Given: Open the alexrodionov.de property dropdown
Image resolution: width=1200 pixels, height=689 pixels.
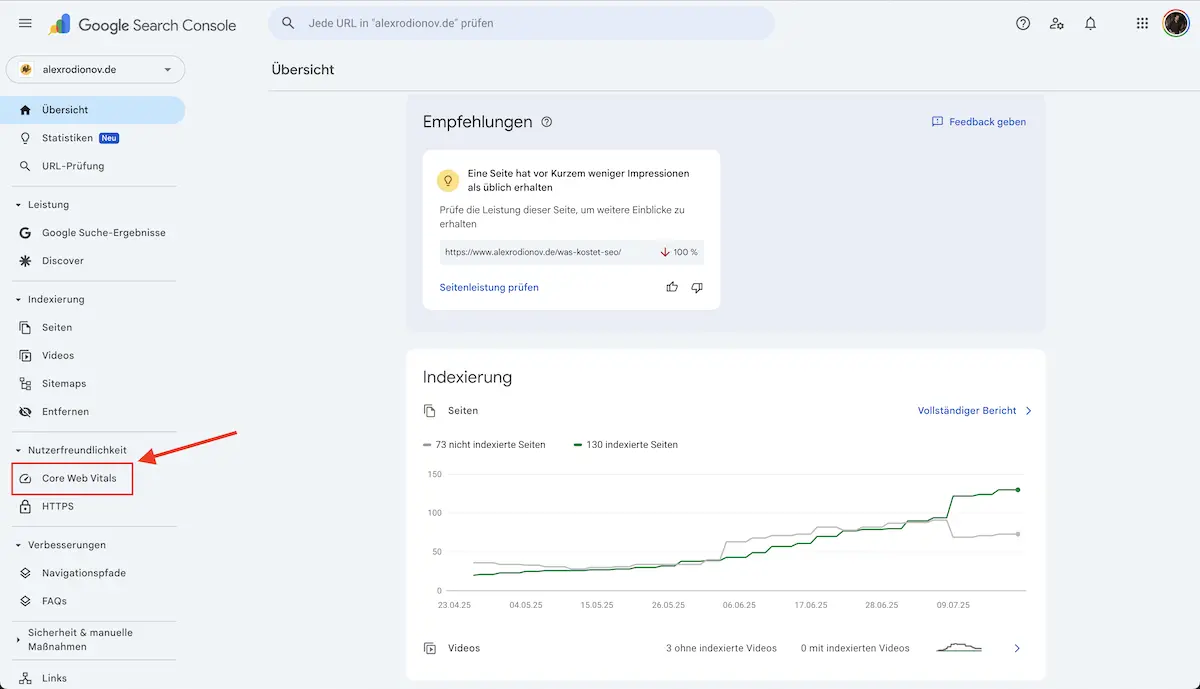Looking at the screenshot, I should [x=96, y=70].
